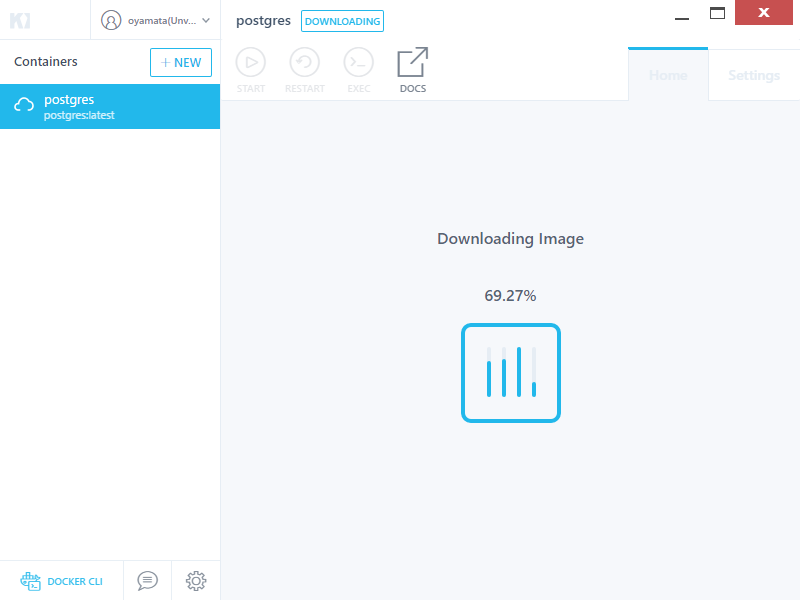The image size is (800, 600).
Task: Select the postgres container in sidebar
Action: coord(110,107)
